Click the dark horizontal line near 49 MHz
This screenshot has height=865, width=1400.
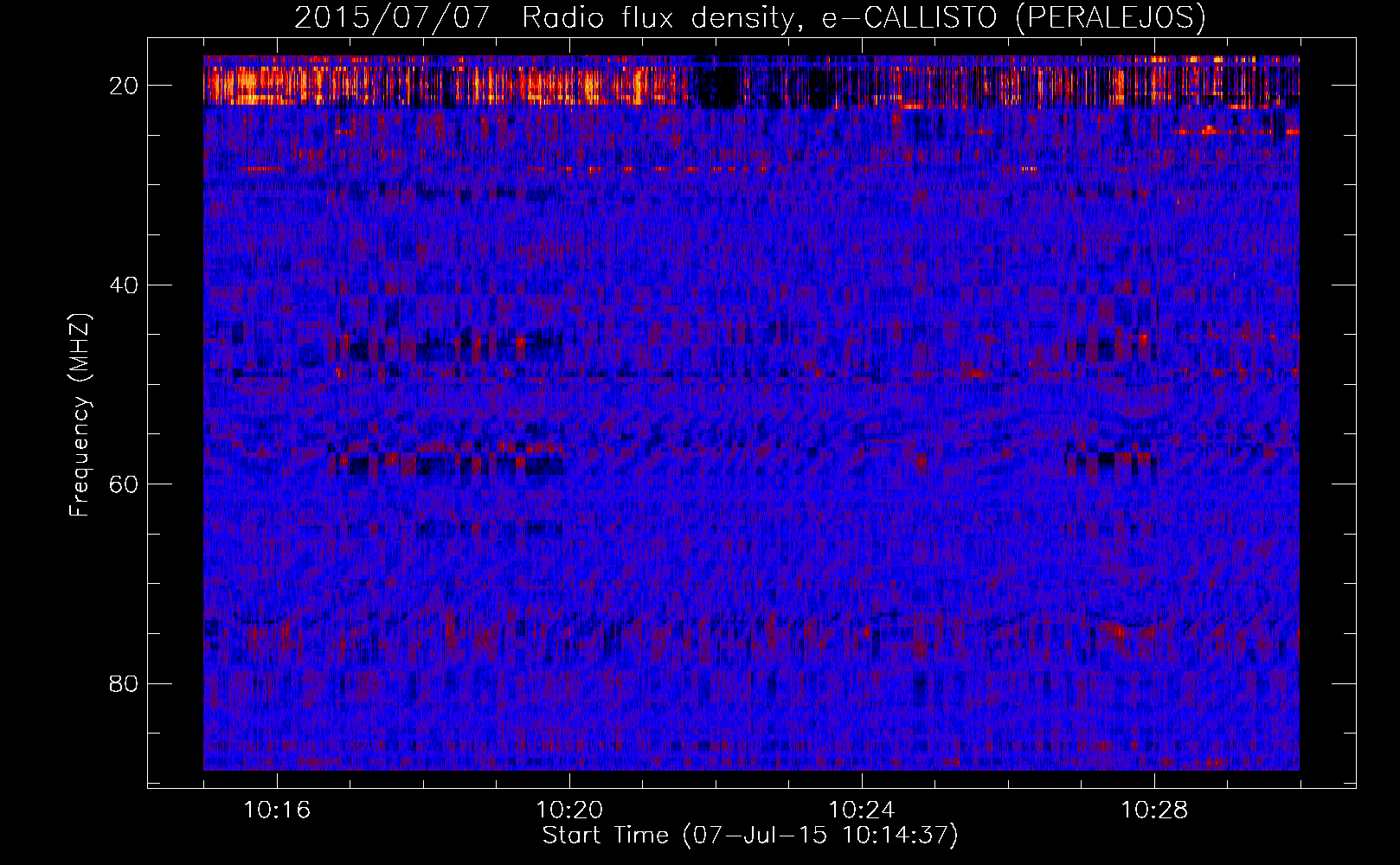click(x=554, y=375)
